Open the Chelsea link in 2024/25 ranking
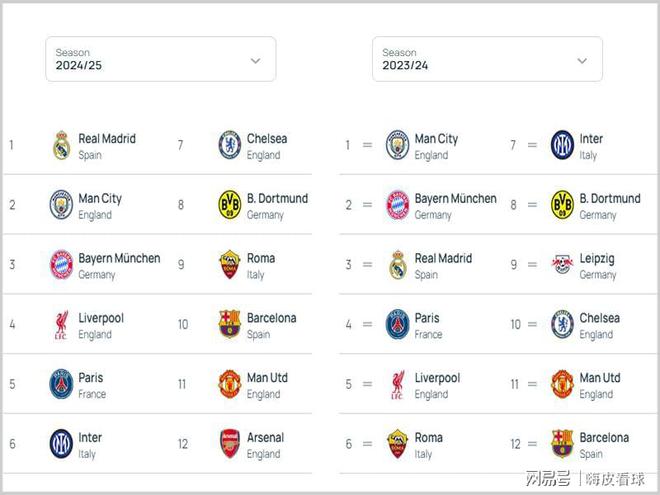Screen dimensions: 660x495 coord(266,139)
